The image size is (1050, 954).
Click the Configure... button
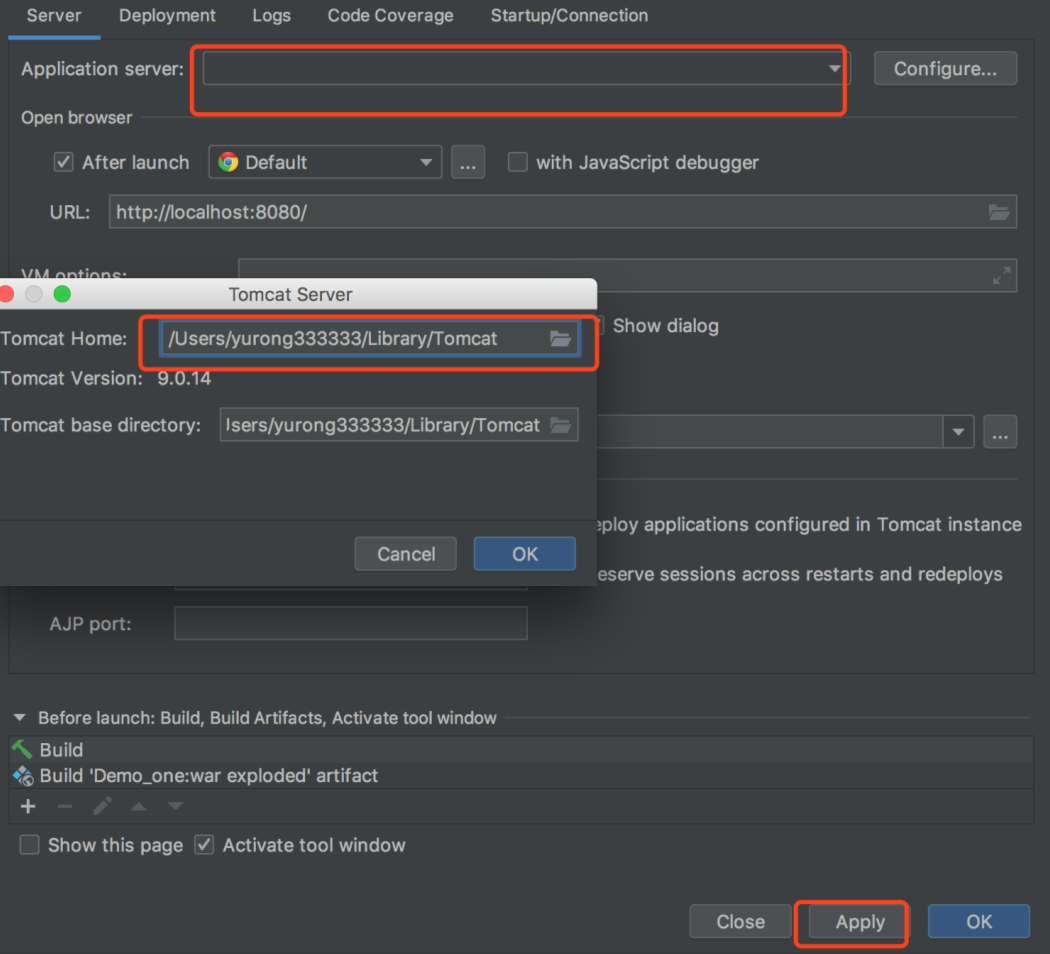tap(945, 68)
